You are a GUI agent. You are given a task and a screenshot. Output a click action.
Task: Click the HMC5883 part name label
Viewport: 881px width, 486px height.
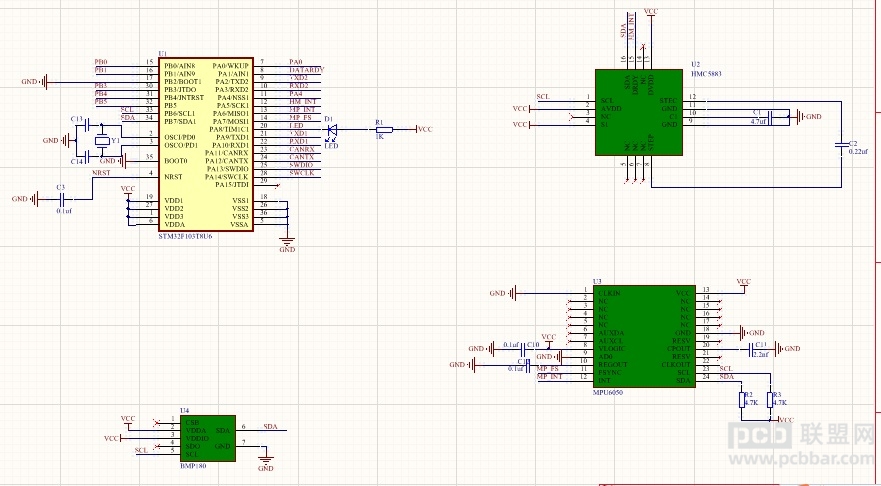(706, 74)
